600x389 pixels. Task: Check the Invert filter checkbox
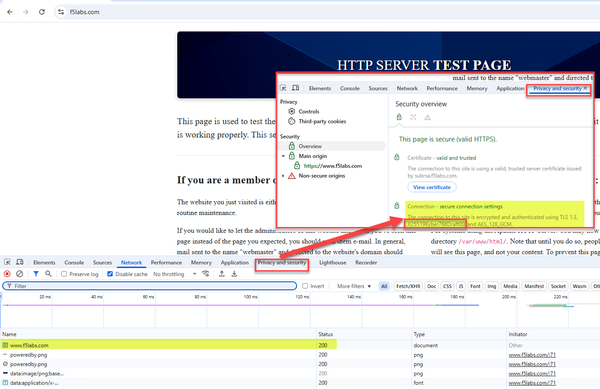(x=305, y=286)
